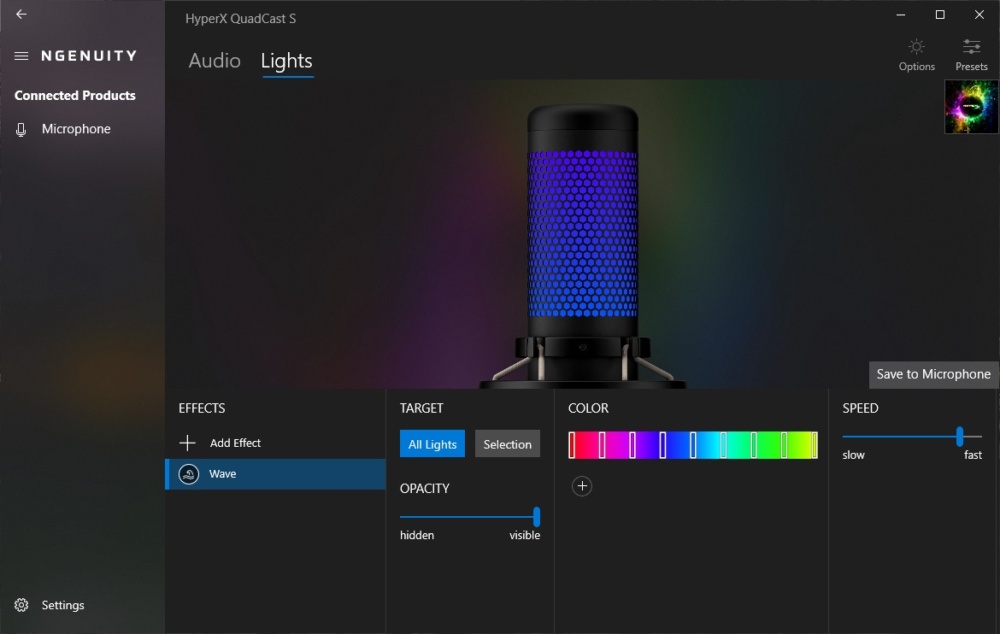Viewport: 1000px width, 634px height.
Task: Click Connected Products heading
Action: click(75, 95)
